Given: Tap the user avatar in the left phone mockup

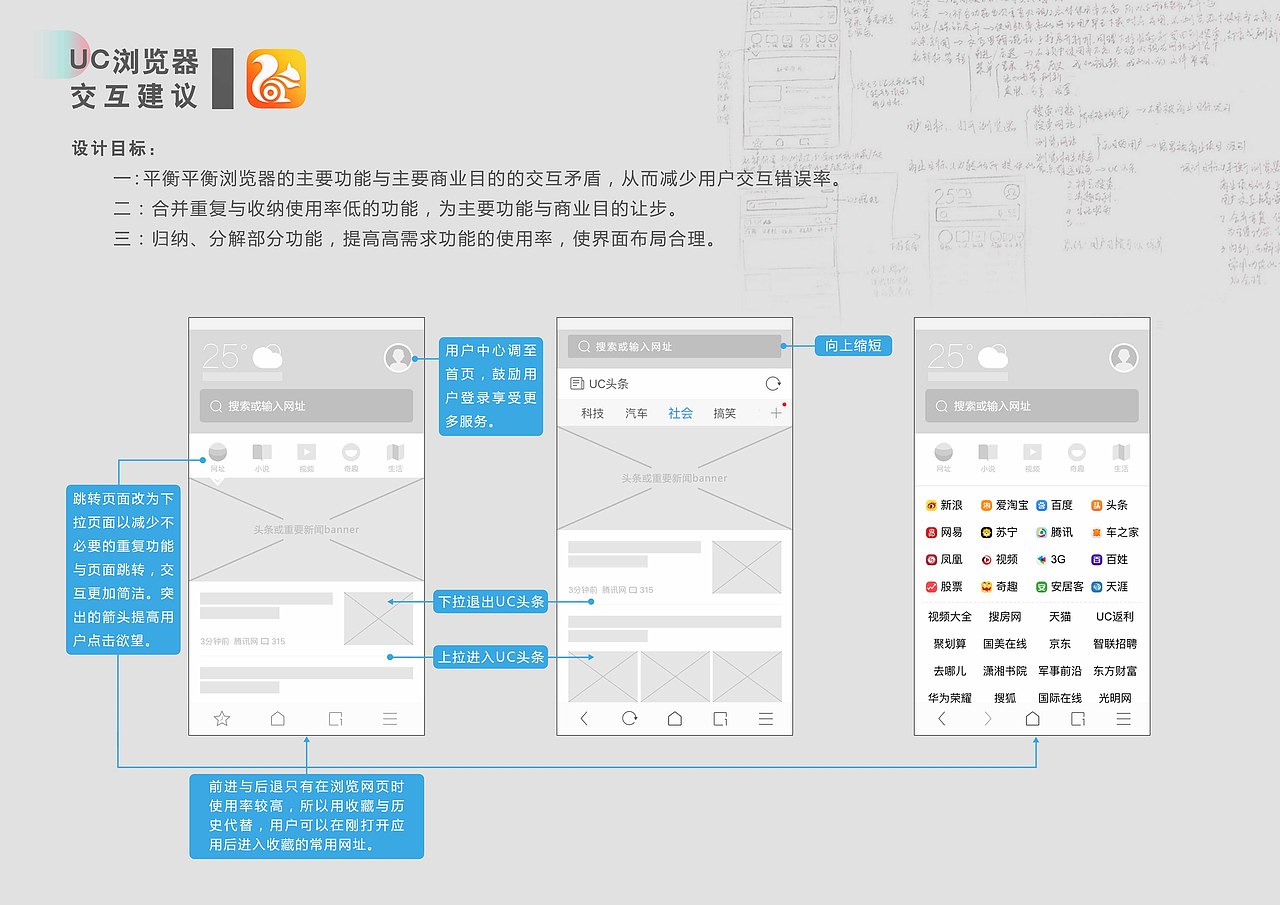Looking at the screenshot, I should pyautogui.click(x=398, y=358).
